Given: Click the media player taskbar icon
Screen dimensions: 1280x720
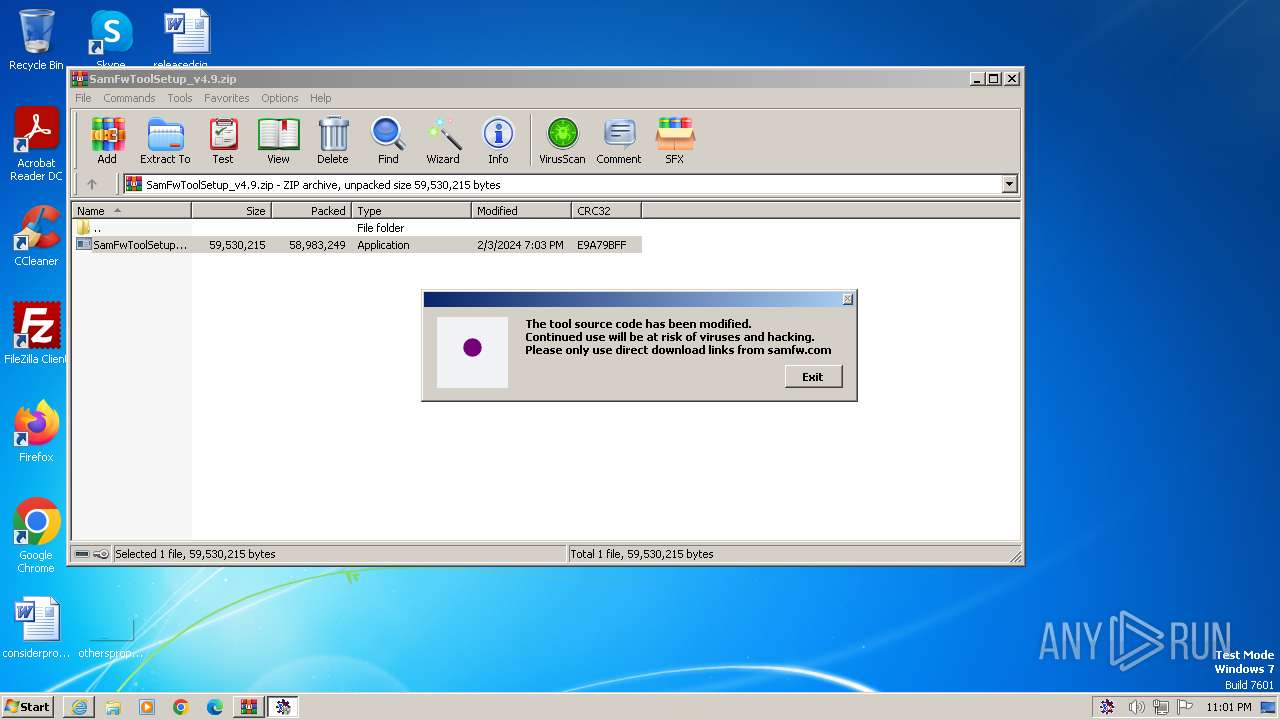Looking at the screenshot, I should coord(147,707).
